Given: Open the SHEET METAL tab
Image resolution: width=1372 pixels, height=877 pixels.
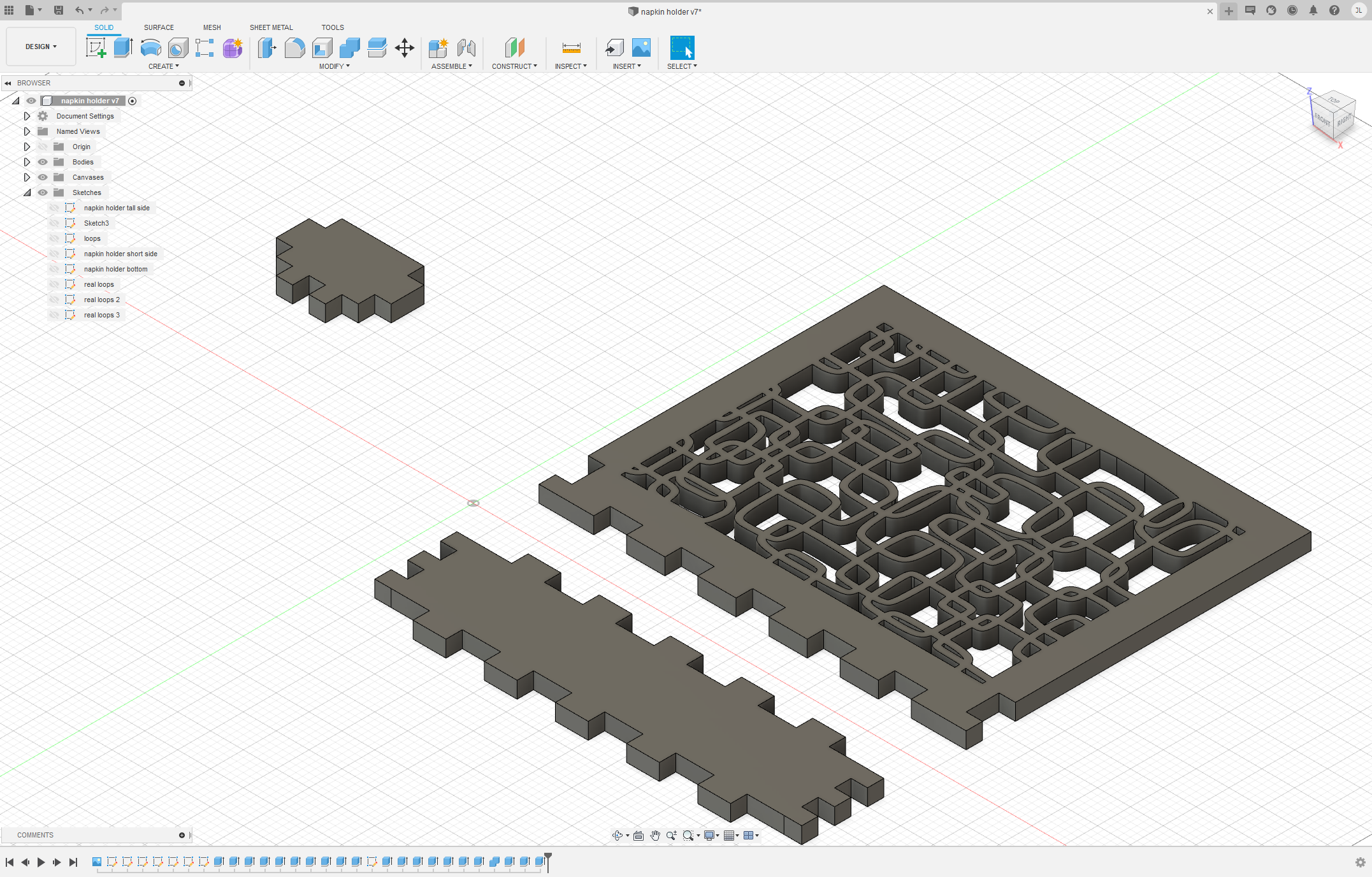Looking at the screenshot, I should coord(271,27).
